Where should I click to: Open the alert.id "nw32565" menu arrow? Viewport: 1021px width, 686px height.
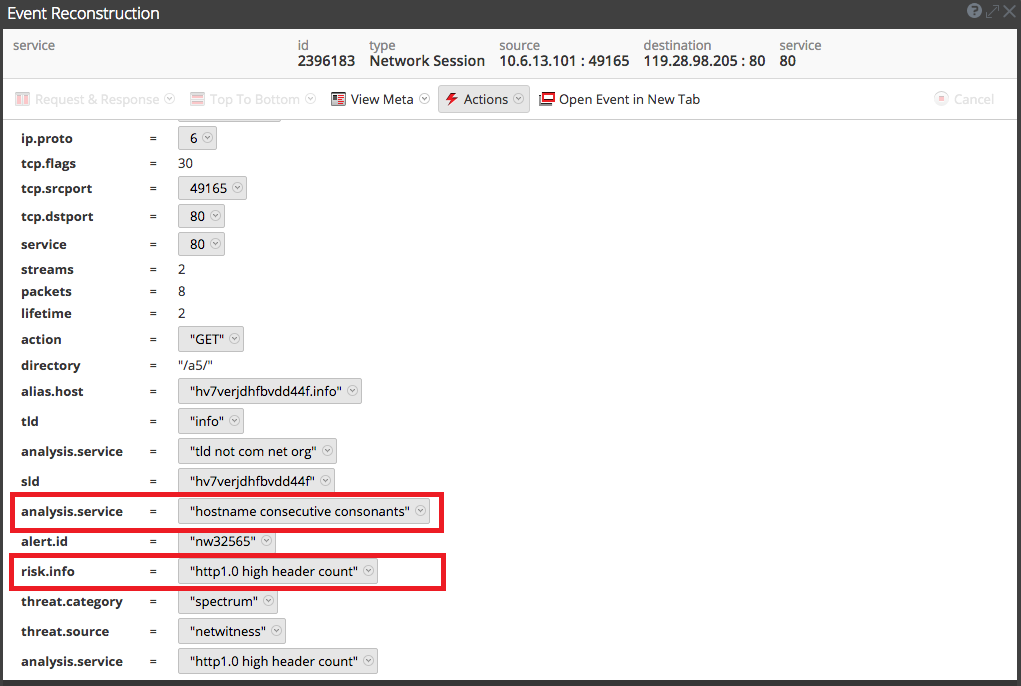266,541
